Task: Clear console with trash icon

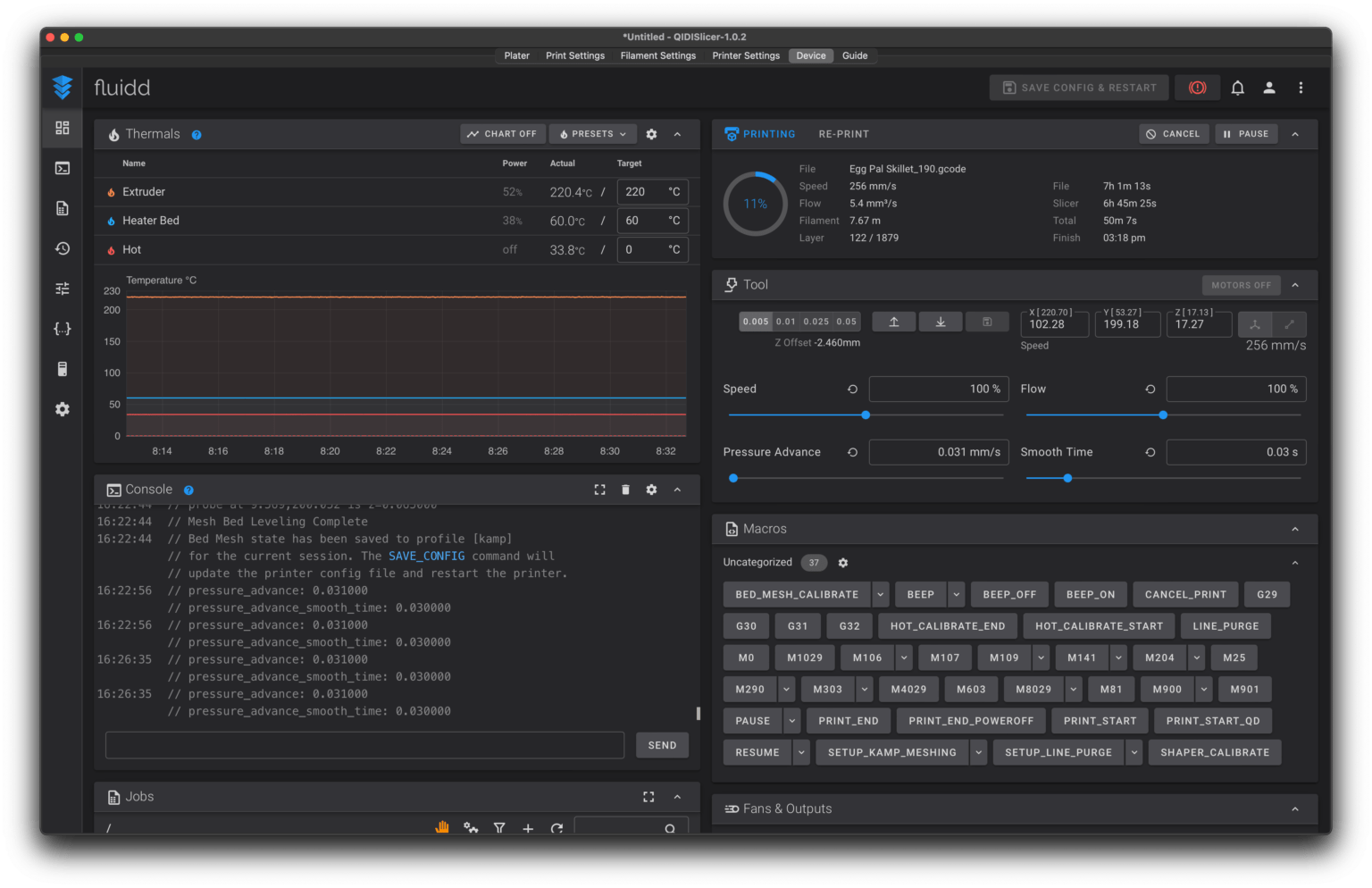Action: [625, 490]
